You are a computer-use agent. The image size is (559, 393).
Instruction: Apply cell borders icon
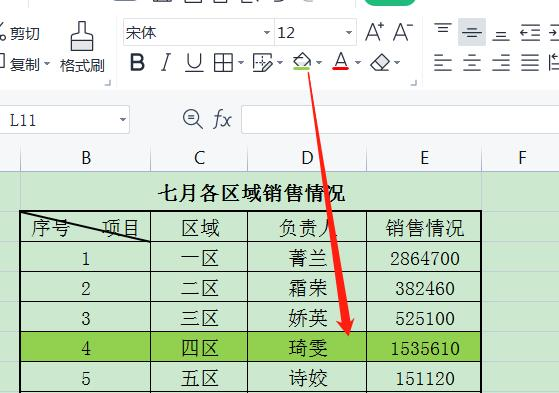224,63
